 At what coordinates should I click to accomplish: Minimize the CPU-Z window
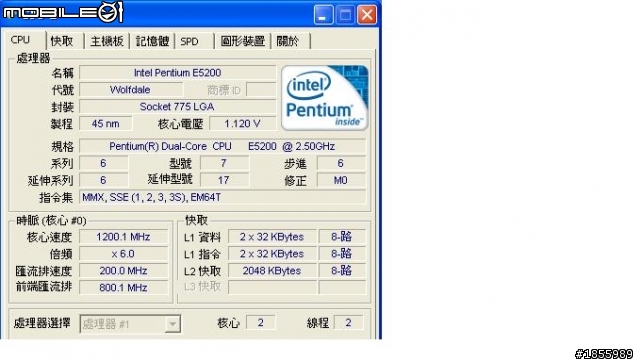[x=323, y=15]
